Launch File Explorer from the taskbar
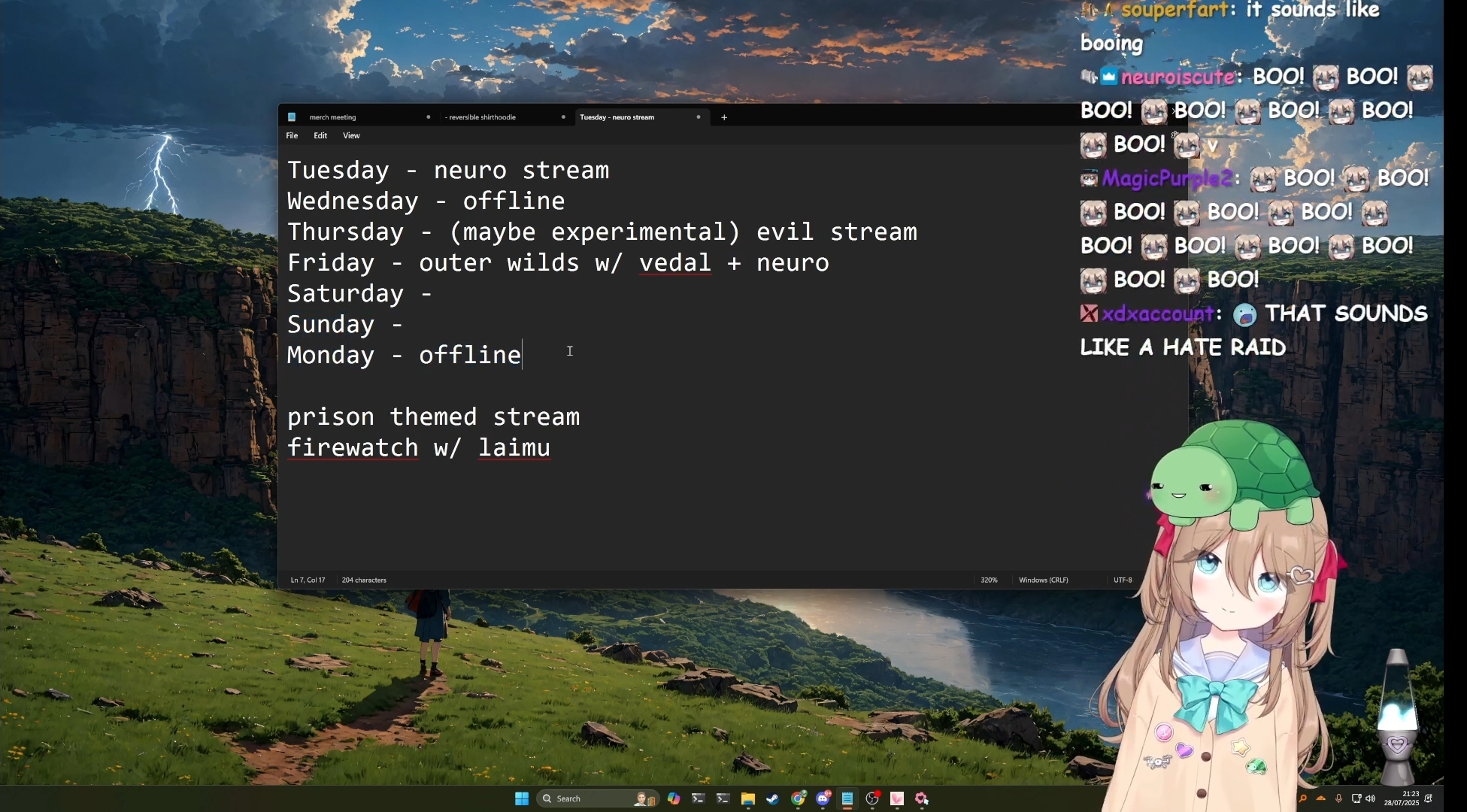Image resolution: width=1467 pixels, height=812 pixels. [x=748, y=798]
